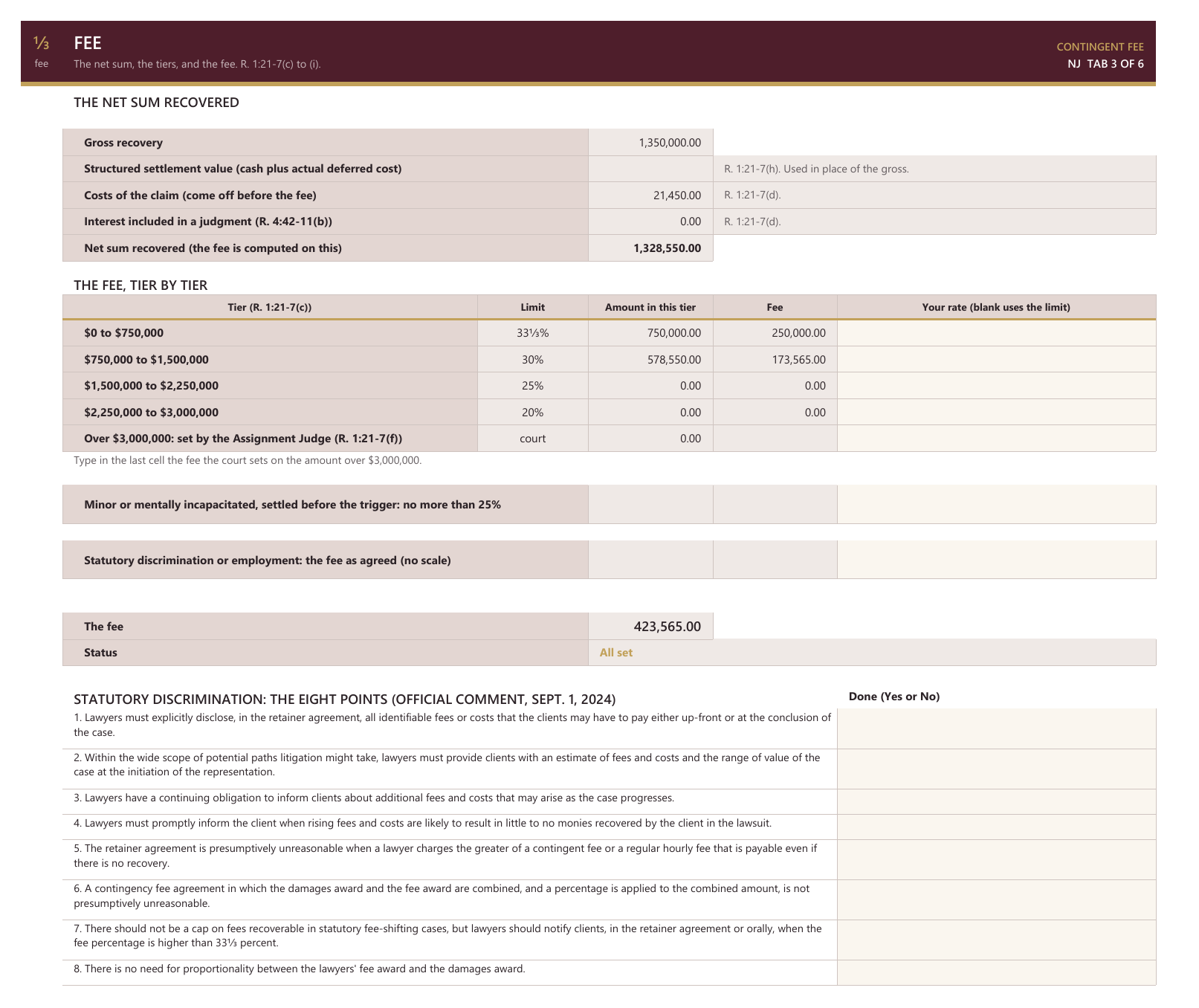Click the R. 1:21-7(h) note text
The height and width of the screenshot is (1008, 1199).
(816, 169)
